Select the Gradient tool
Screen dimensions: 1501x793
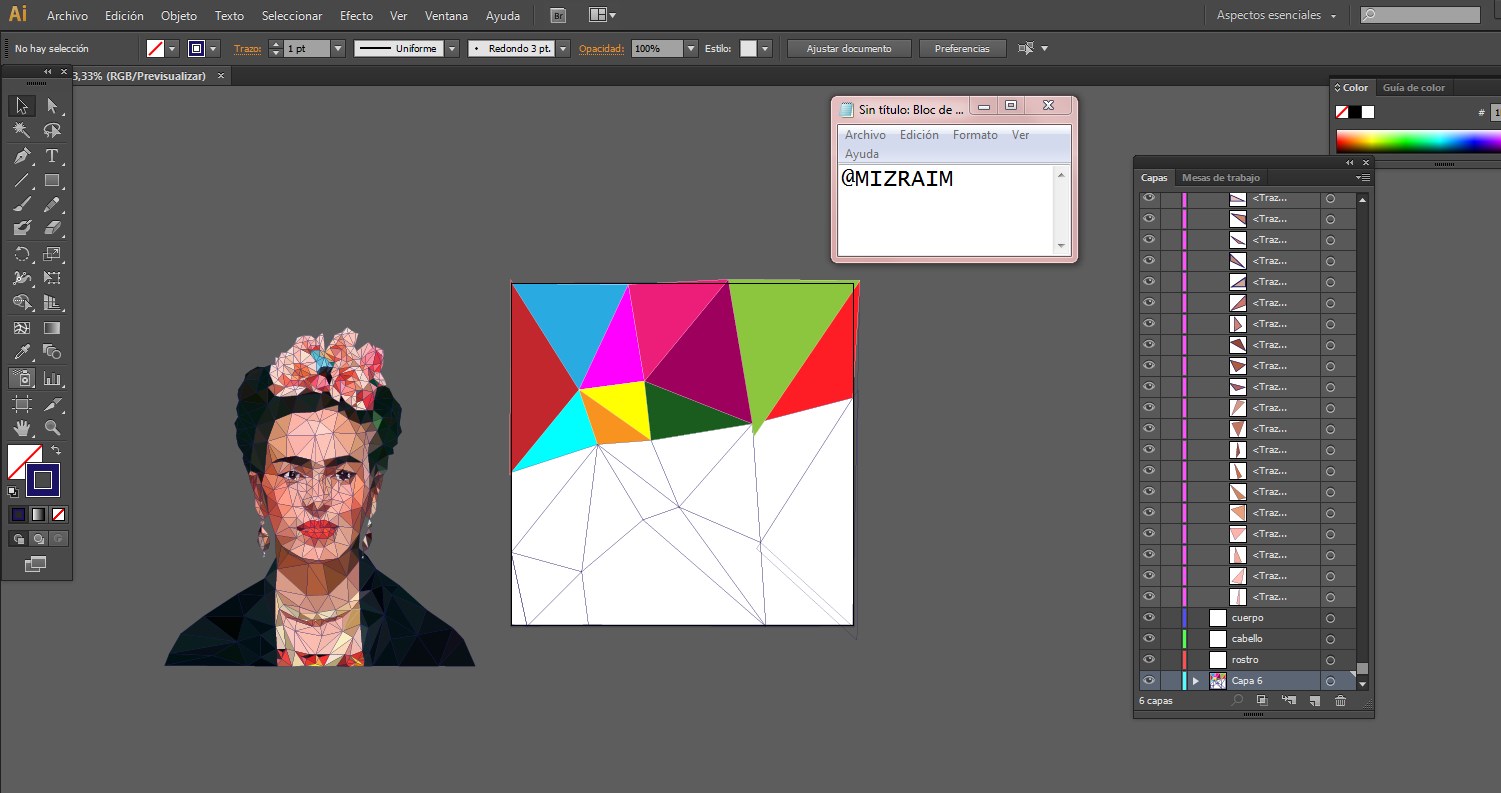coord(52,327)
